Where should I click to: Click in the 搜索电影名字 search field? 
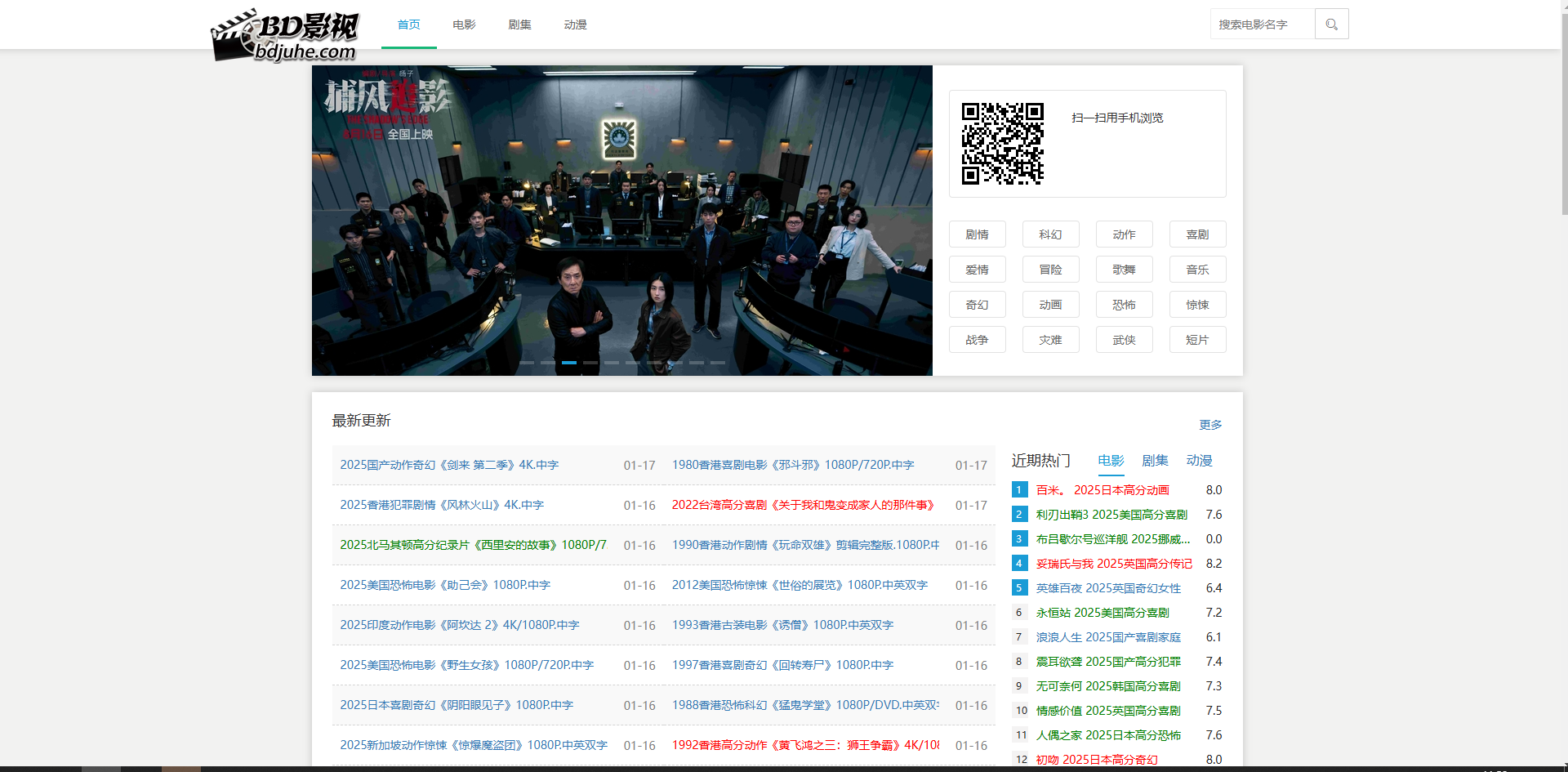[1262, 25]
